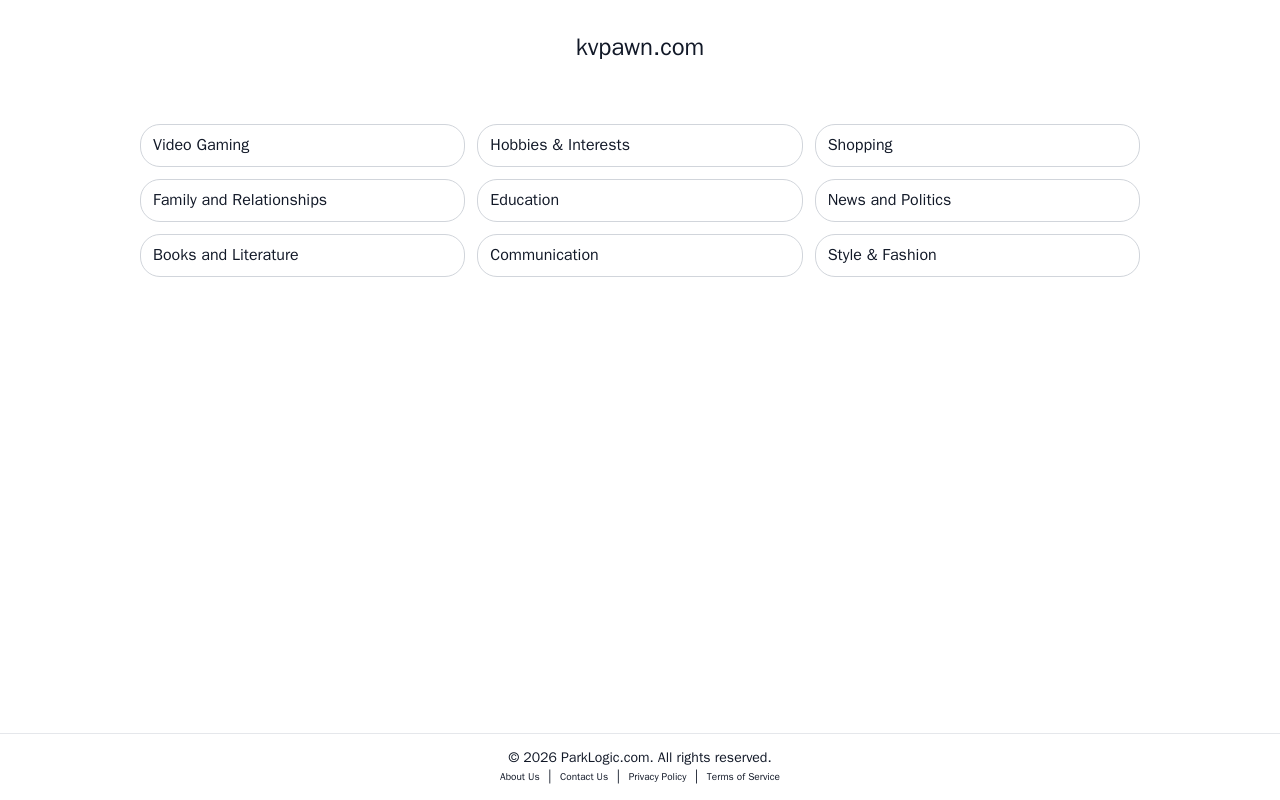Click the ParkLogic.com copyright notice
This screenshot has width=1280, height=800.
point(640,757)
